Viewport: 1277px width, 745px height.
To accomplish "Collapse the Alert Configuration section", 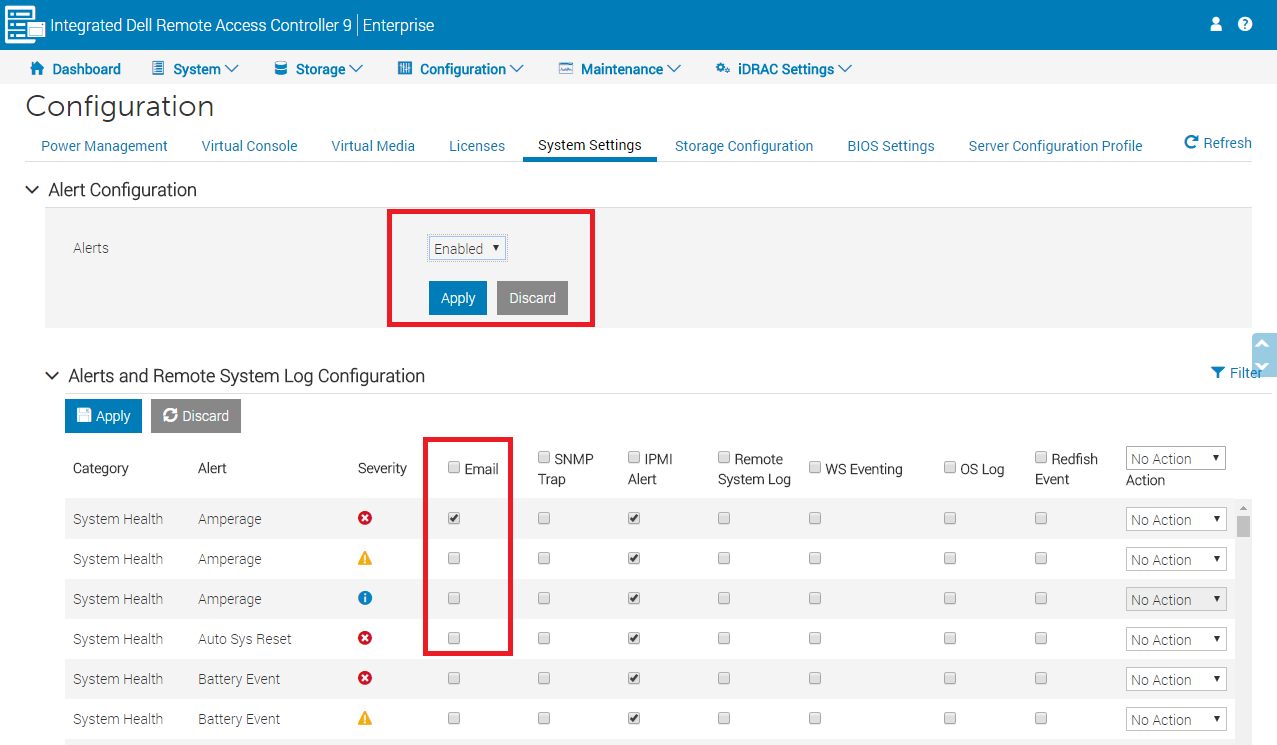I will pyautogui.click(x=32, y=189).
